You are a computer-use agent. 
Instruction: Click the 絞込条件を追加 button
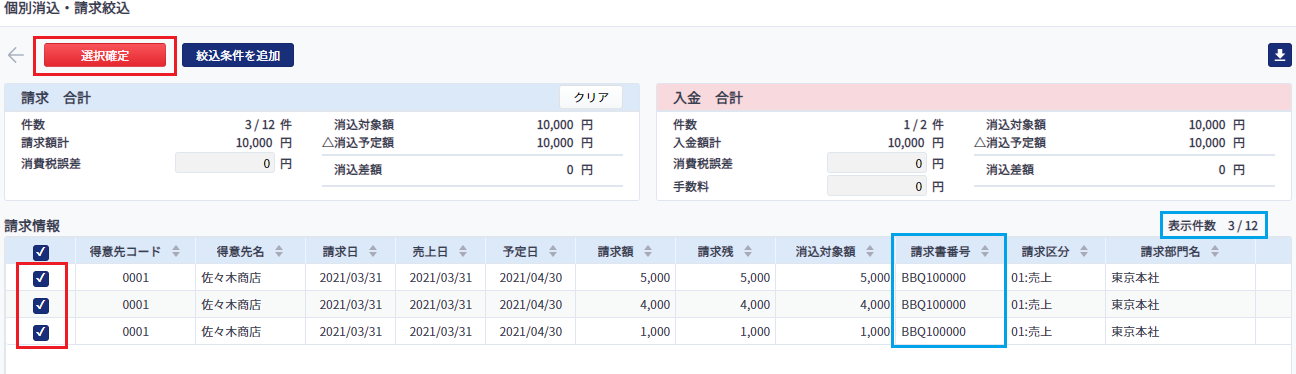coord(238,55)
